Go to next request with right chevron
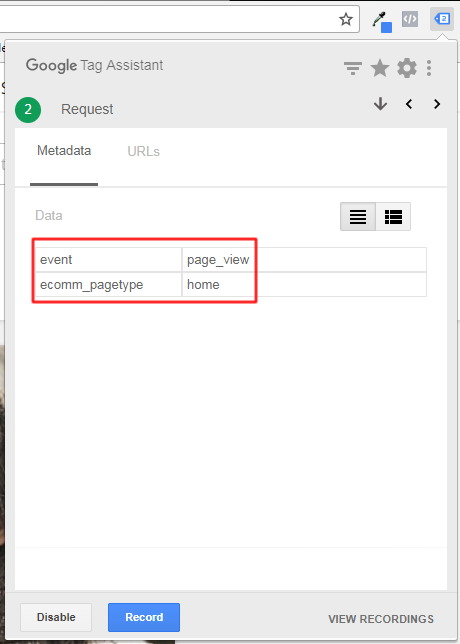Viewport: 460px width, 644px height. tap(437, 104)
